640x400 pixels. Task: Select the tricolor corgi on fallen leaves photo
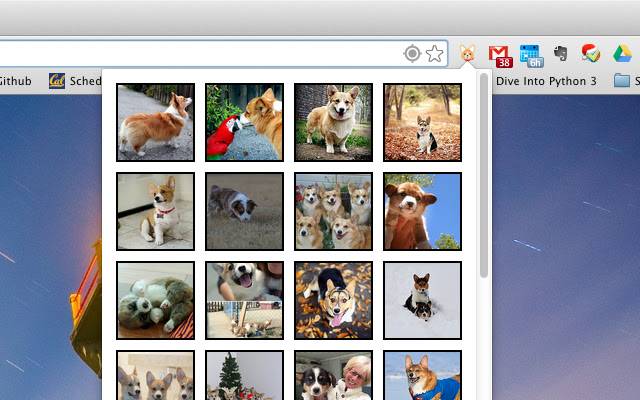click(x=333, y=300)
